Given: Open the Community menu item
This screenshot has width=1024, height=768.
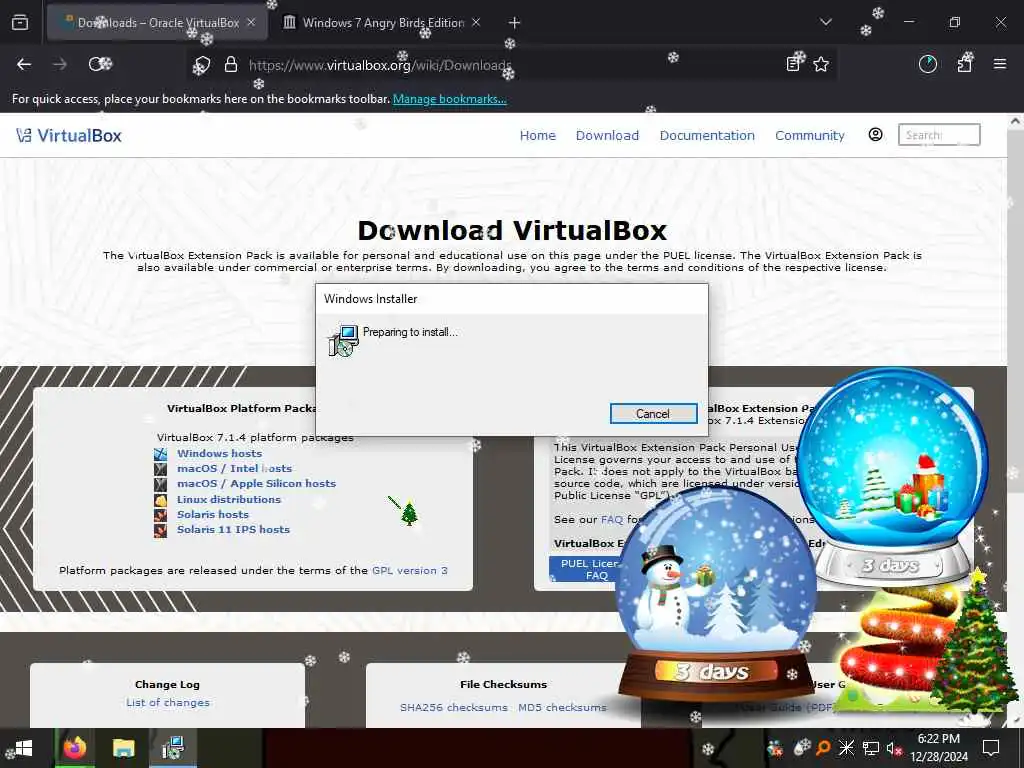Looking at the screenshot, I should [810, 135].
